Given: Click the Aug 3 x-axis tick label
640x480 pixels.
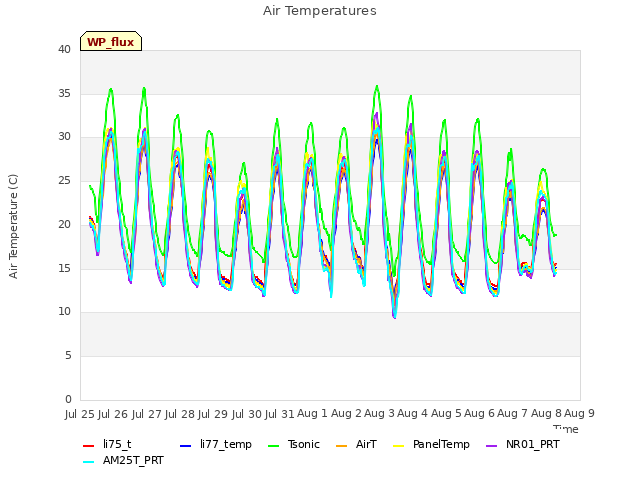Looking at the screenshot, I should click(x=379, y=413).
